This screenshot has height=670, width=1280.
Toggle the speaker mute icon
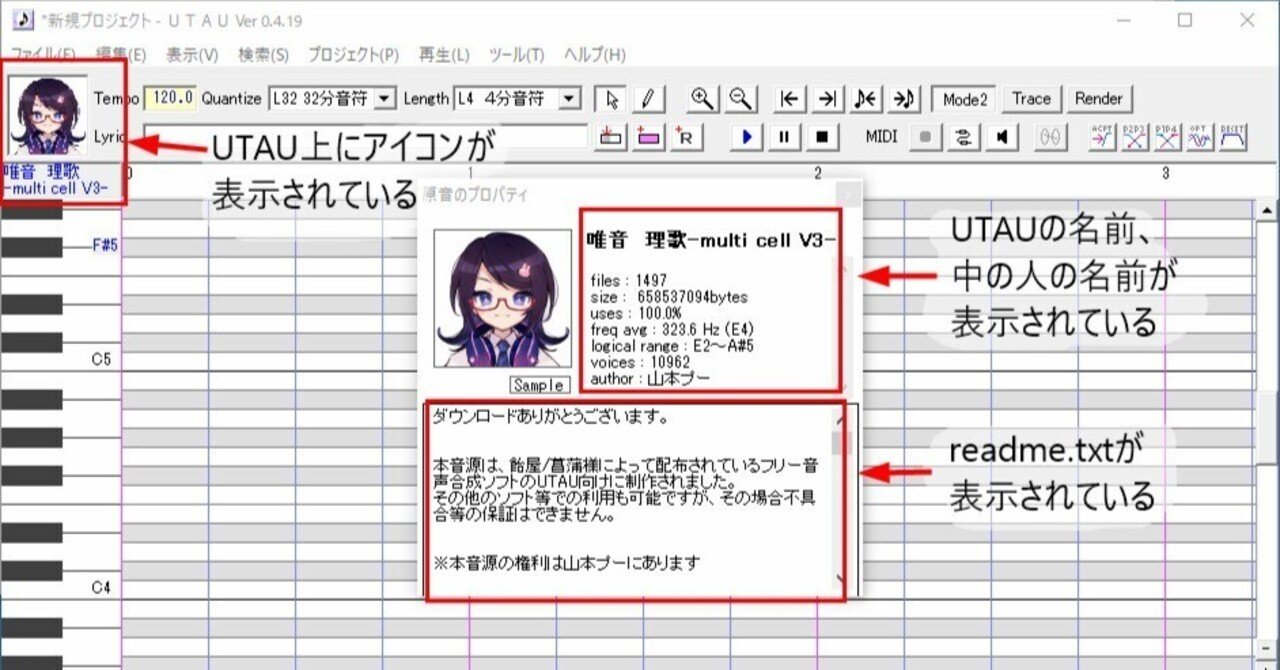[1002, 136]
